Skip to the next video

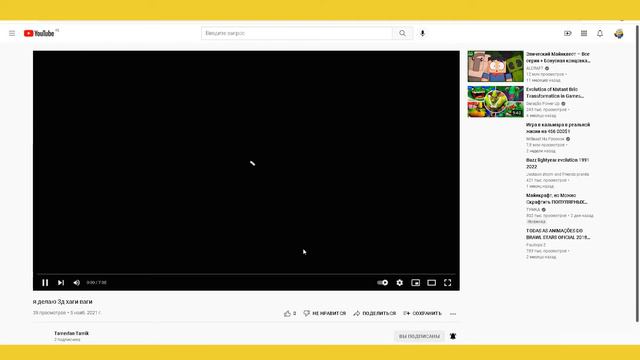click(x=61, y=282)
